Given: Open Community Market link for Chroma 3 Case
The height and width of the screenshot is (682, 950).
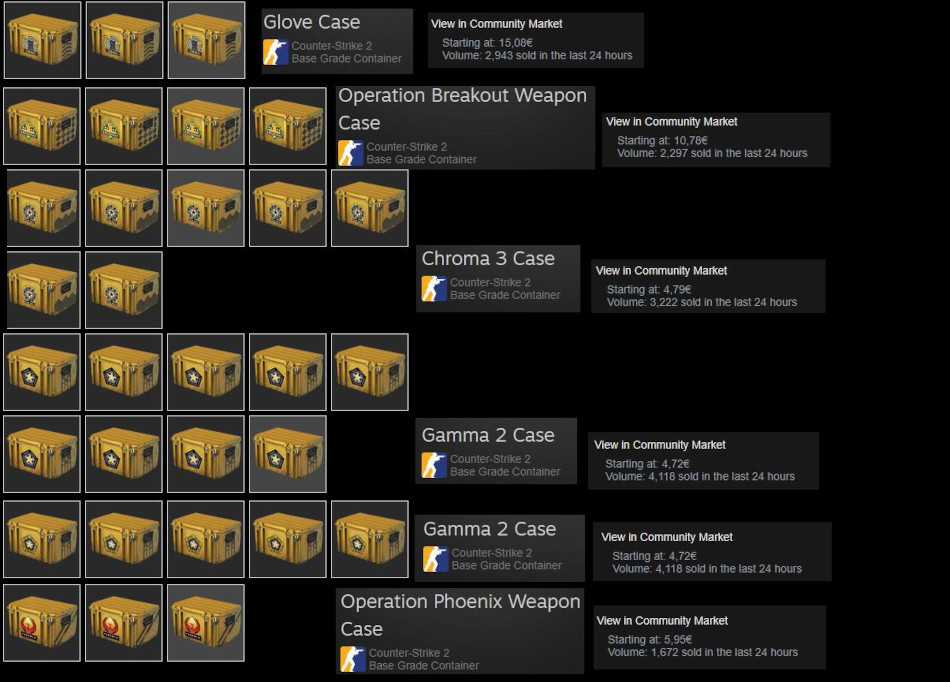Looking at the screenshot, I should tap(661, 271).
